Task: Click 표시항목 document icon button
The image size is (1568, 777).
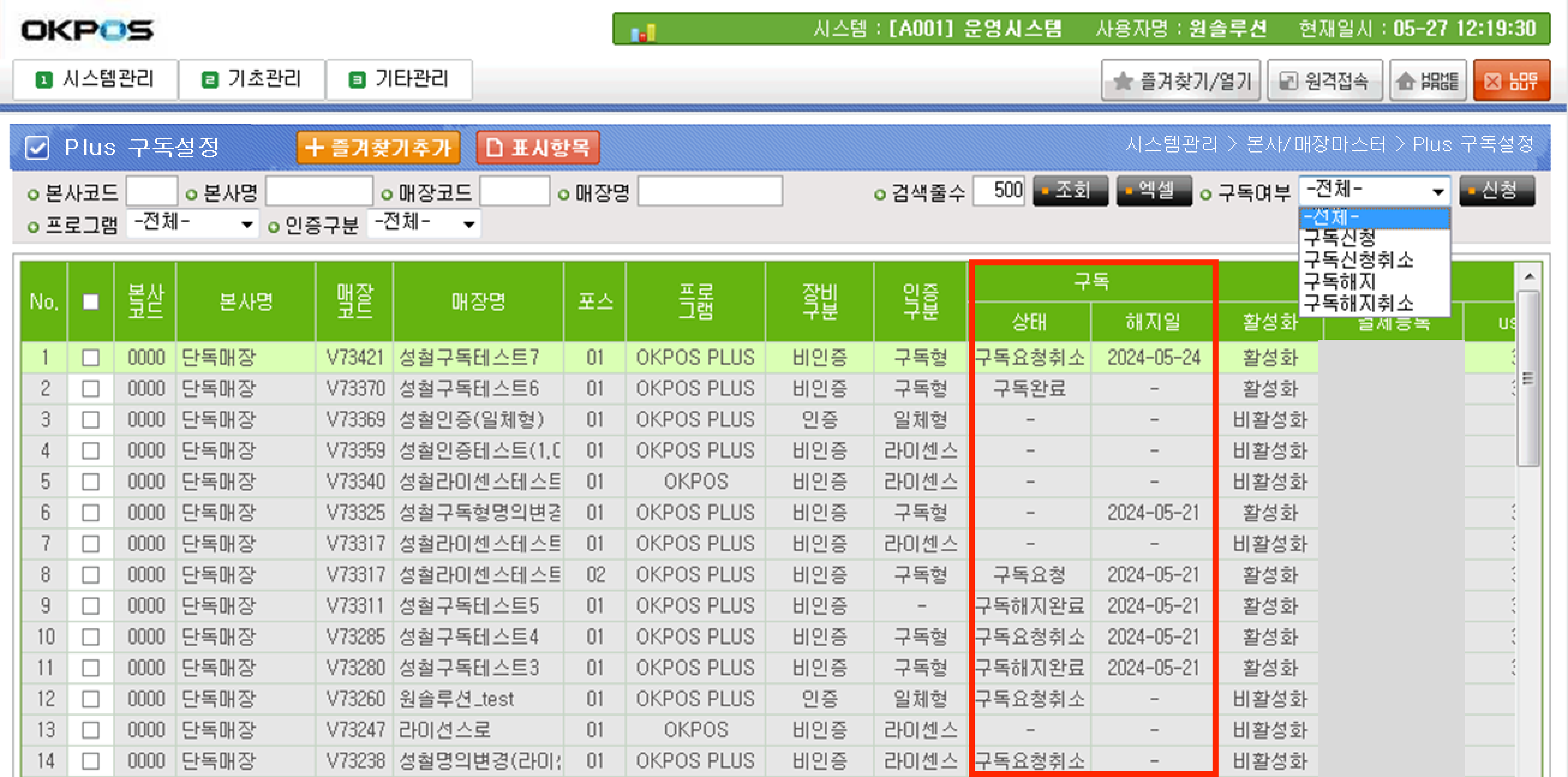Action: (x=538, y=147)
